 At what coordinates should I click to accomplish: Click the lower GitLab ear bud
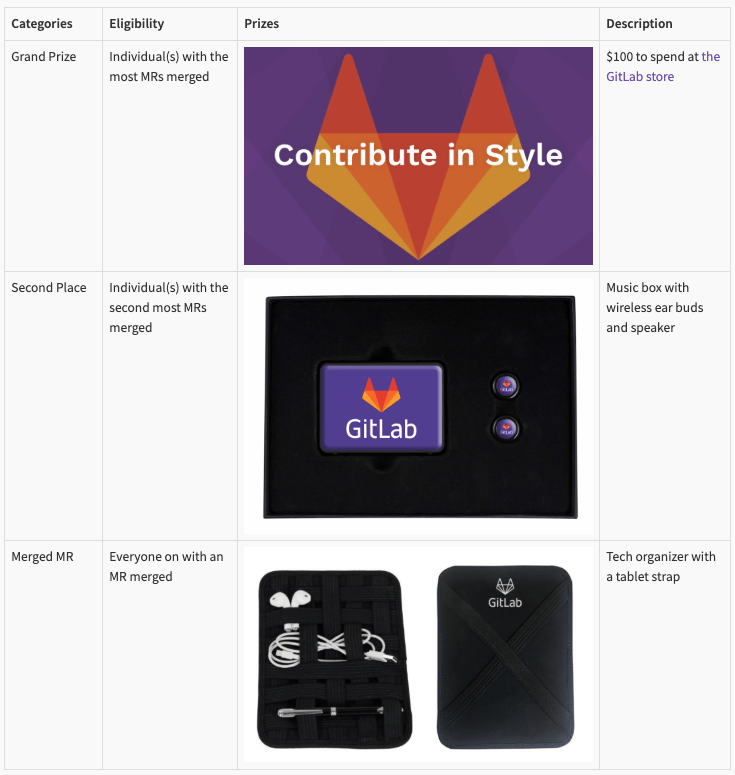(x=505, y=429)
